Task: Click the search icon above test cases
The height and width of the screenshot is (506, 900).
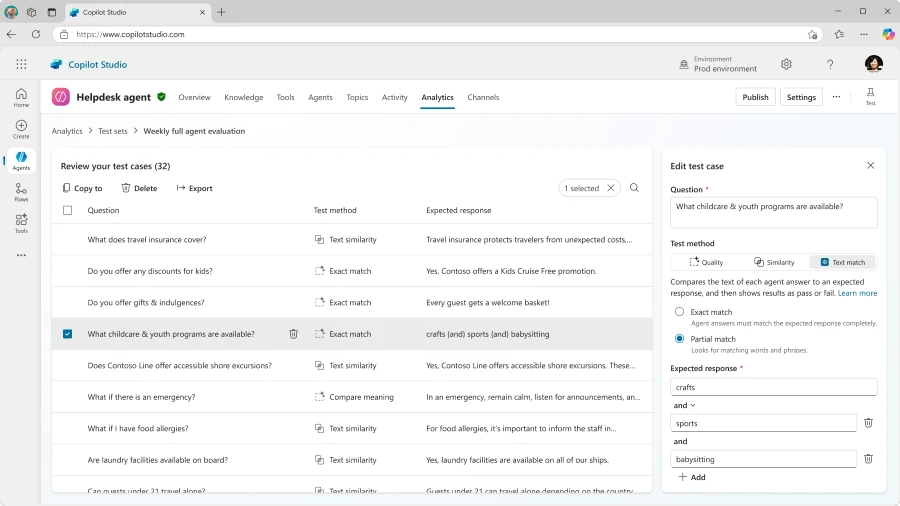Action: coord(634,188)
